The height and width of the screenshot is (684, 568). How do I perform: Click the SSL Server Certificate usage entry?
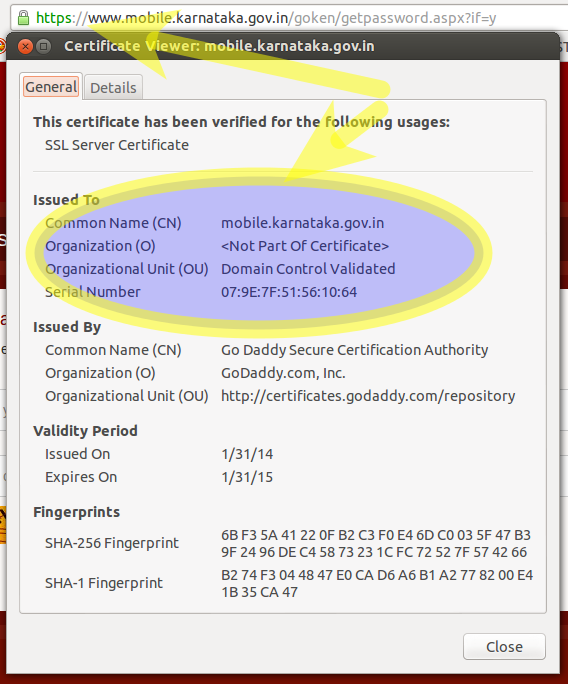point(117,145)
